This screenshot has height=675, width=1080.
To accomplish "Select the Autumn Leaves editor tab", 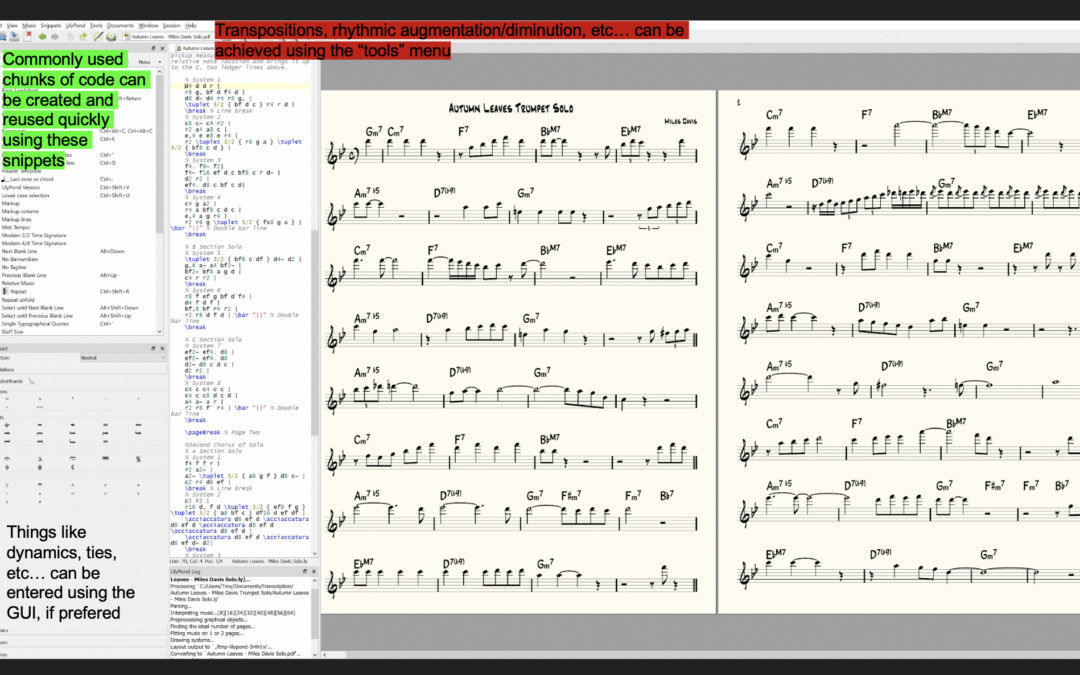I will click(x=195, y=48).
